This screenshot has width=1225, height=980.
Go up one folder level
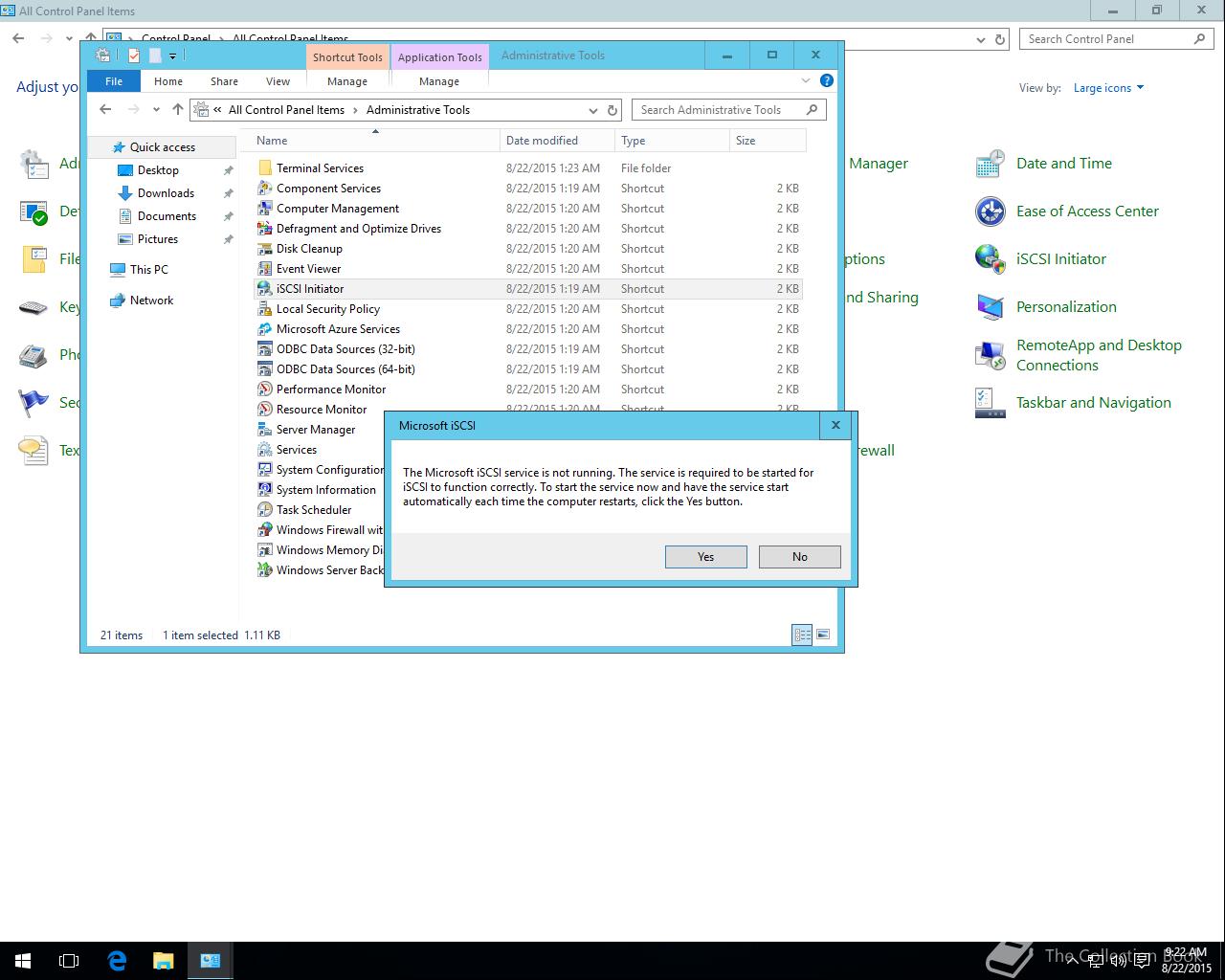[x=177, y=110]
